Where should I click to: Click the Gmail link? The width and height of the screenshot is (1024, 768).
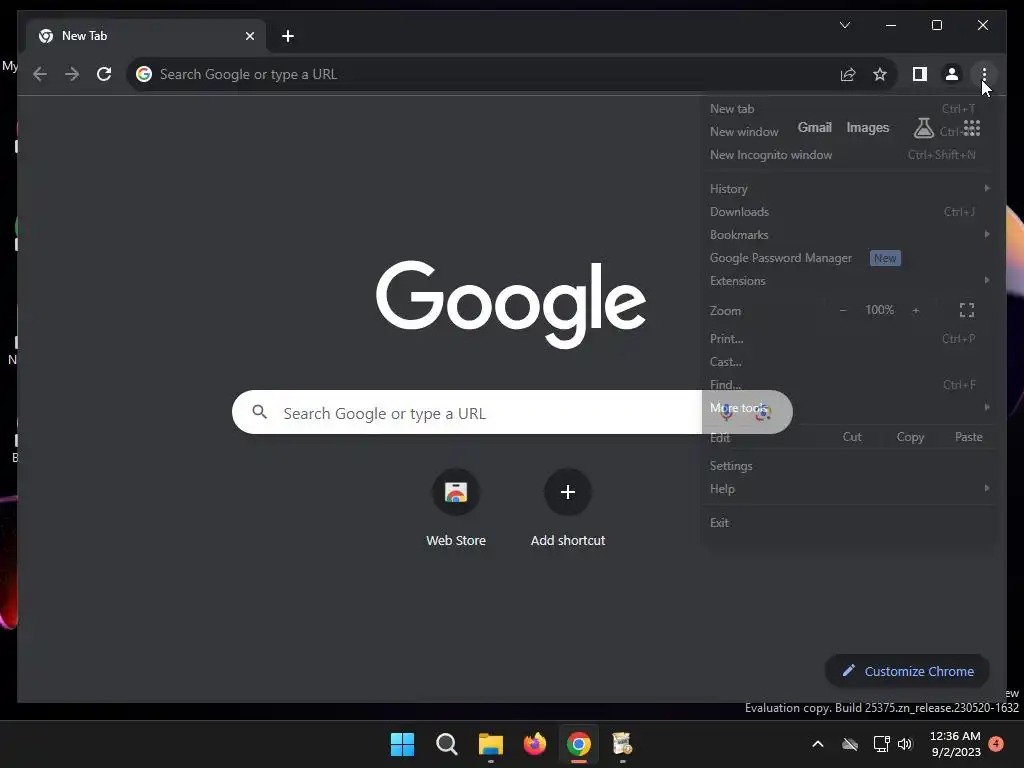[x=814, y=127]
